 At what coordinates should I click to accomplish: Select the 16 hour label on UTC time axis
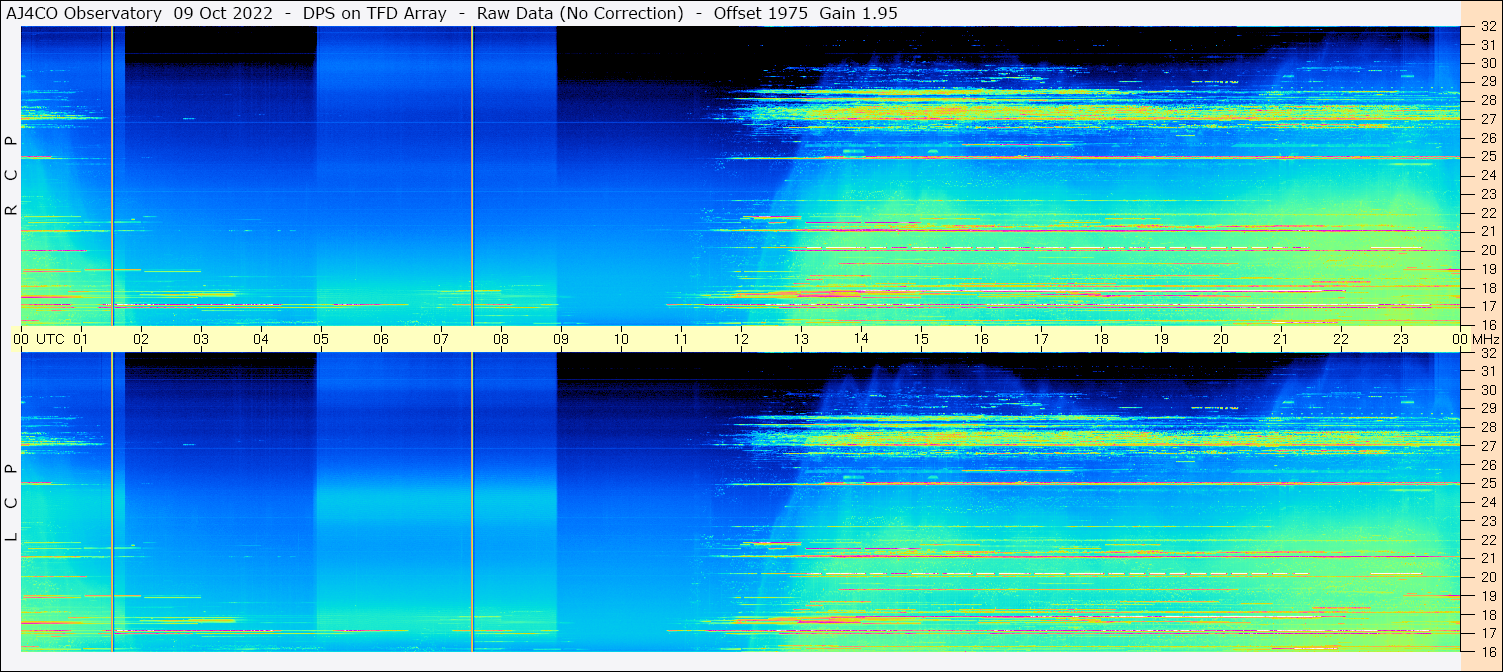click(x=981, y=339)
